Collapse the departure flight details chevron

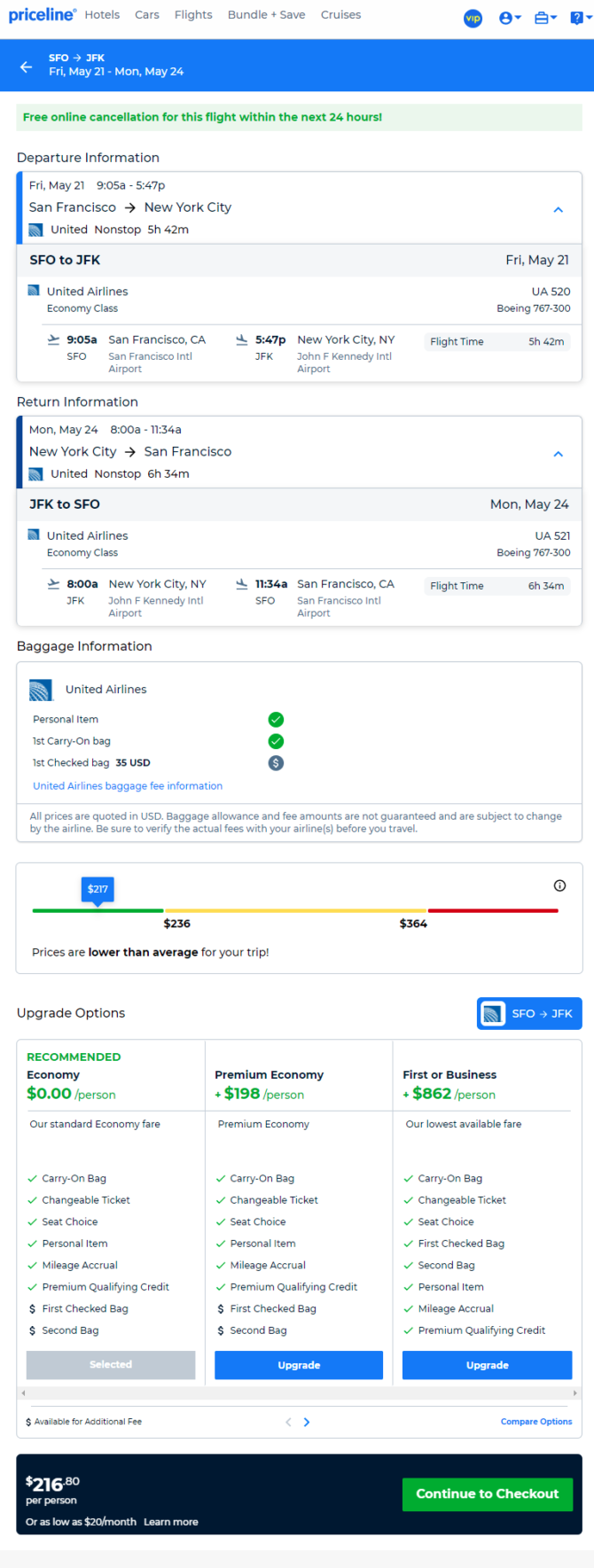click(x=558, y=210)
